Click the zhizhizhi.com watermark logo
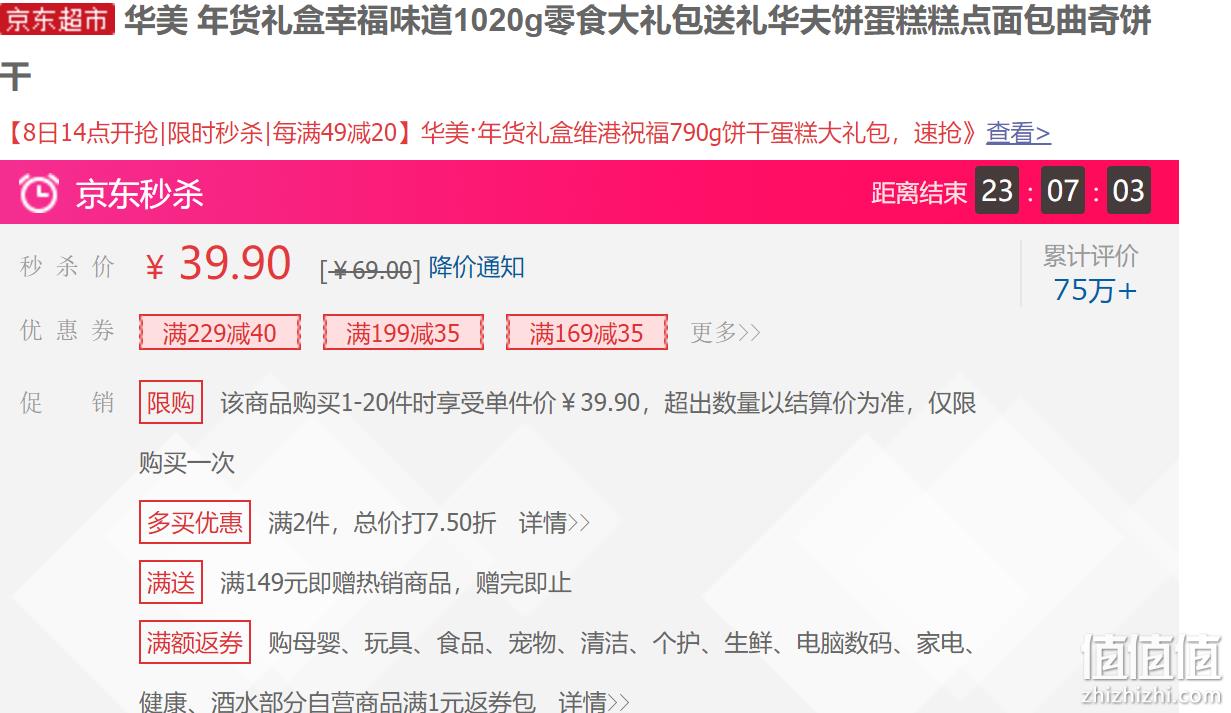 tap(1152, 669)
